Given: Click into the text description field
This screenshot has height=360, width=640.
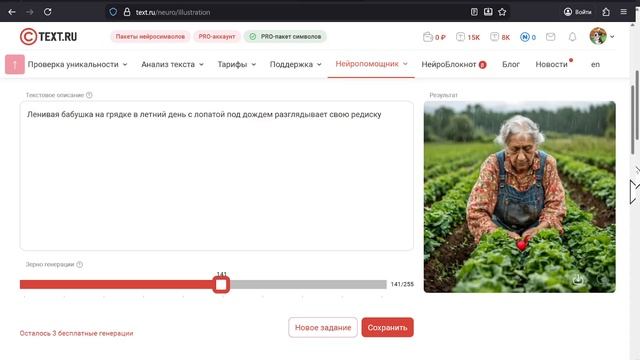Looking at the screenshot, I should 217,176.
